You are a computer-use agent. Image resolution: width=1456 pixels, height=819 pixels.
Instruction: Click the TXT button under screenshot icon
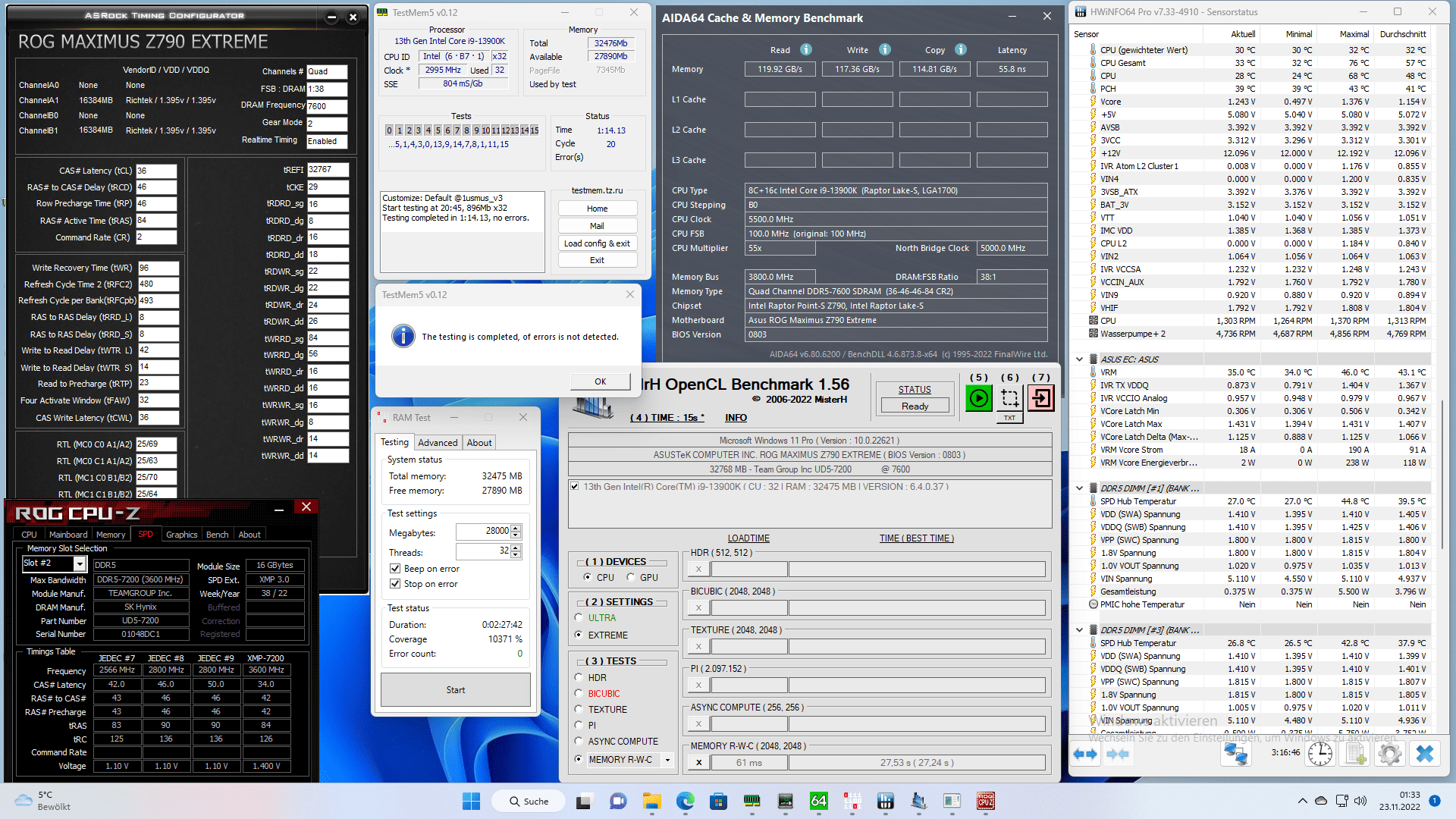pos(1009,418)
